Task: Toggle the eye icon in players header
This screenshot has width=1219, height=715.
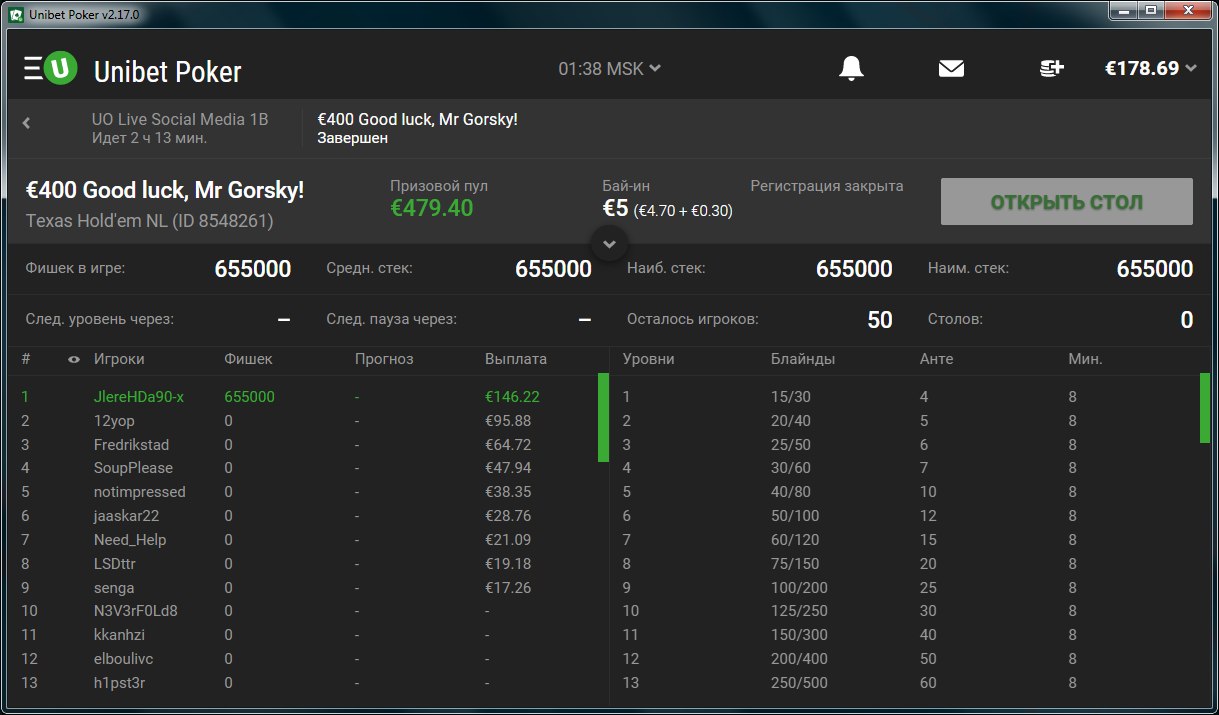Action: click(74, 359)
